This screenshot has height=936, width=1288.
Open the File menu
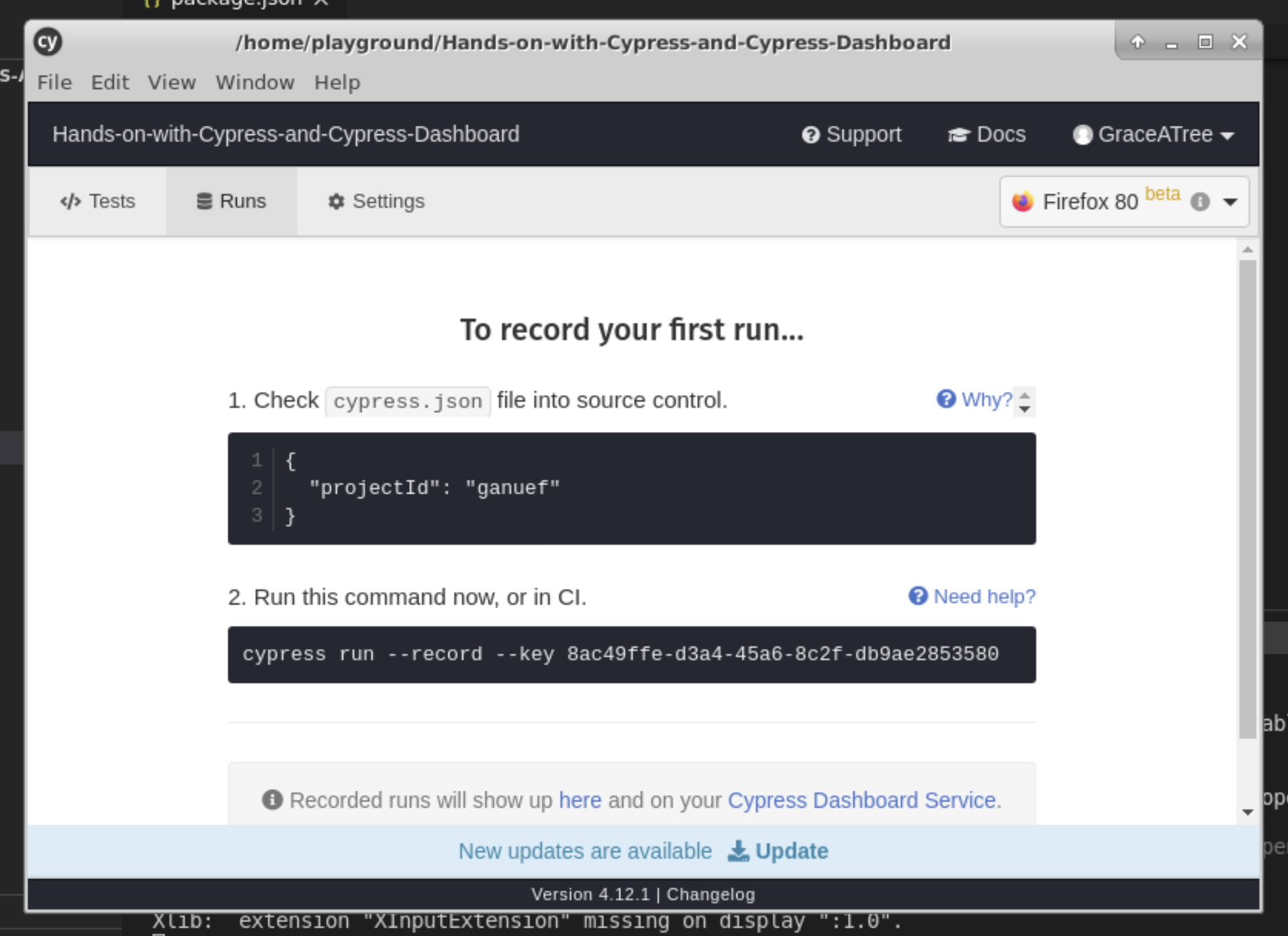[x=54, y=83]
